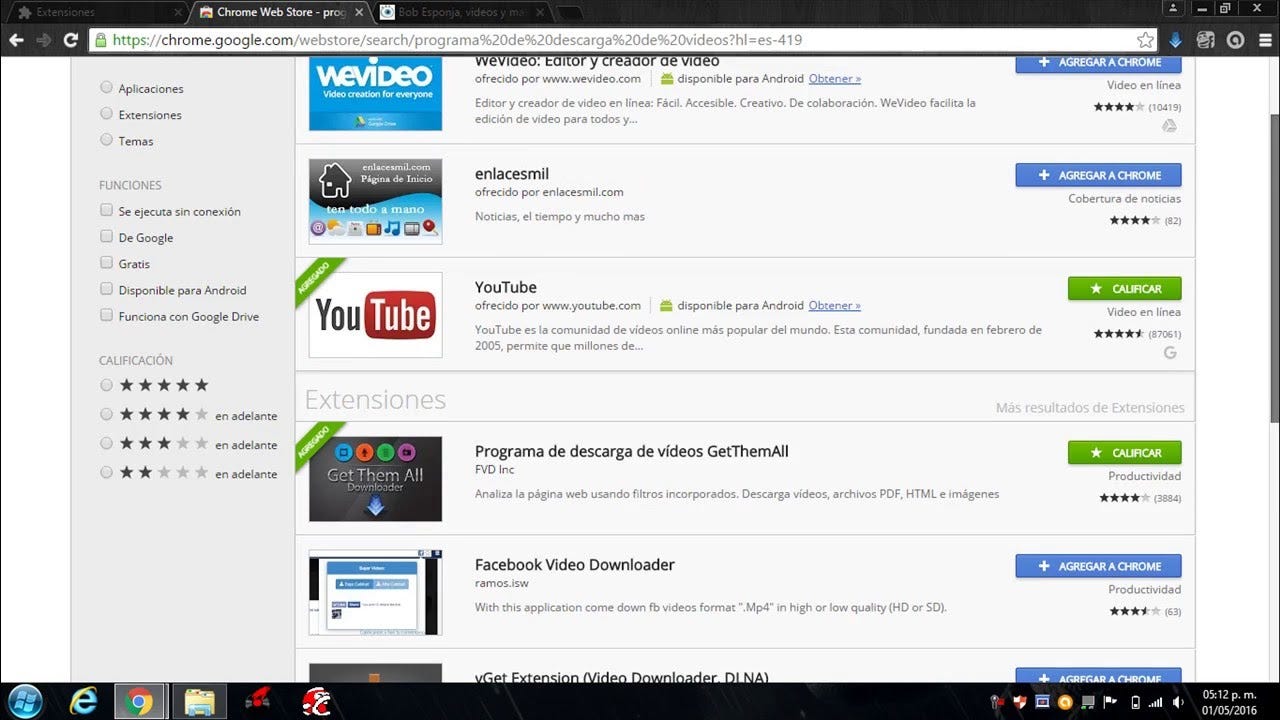1280x720 pixels.
Task: Select three stars 'en adelante' rating
Action: click(x=106, y=443)
